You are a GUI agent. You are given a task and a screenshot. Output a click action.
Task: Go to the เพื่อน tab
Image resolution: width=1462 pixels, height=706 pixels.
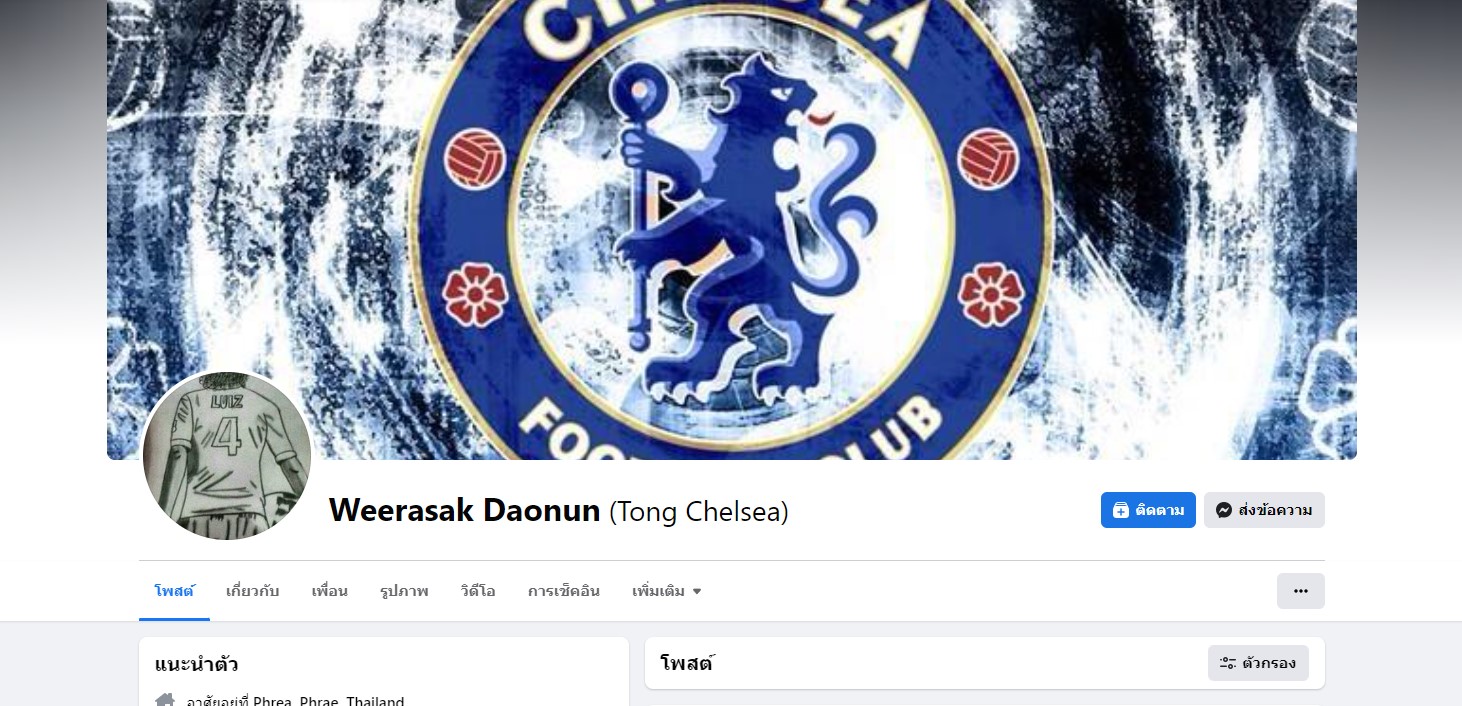coord(329,591)
